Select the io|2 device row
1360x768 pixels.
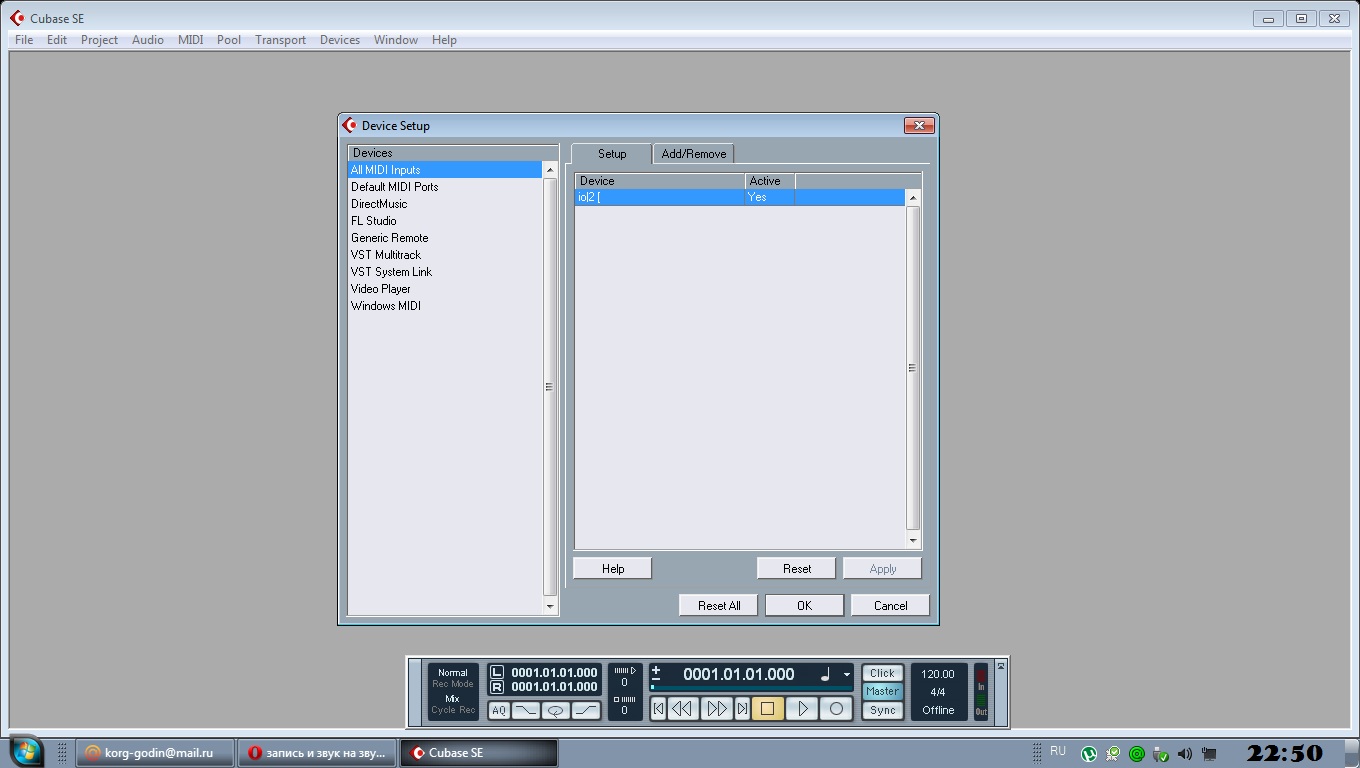[740, 198]
